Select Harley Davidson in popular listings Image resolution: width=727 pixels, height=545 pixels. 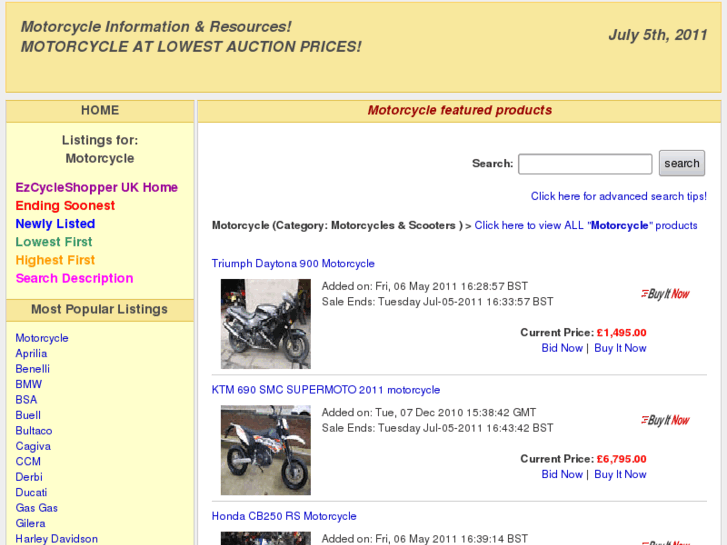(57, 539)
